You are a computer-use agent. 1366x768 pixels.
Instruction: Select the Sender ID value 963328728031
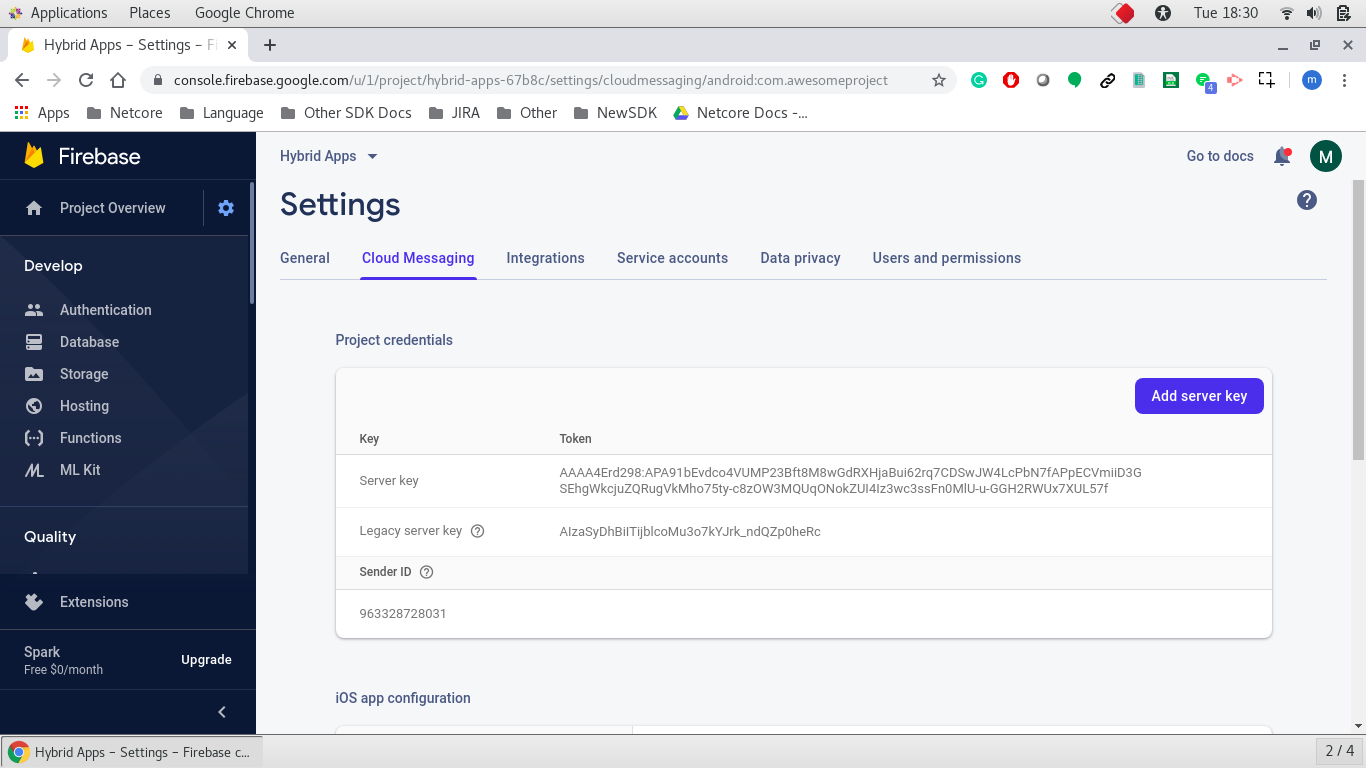click(403, 613)
